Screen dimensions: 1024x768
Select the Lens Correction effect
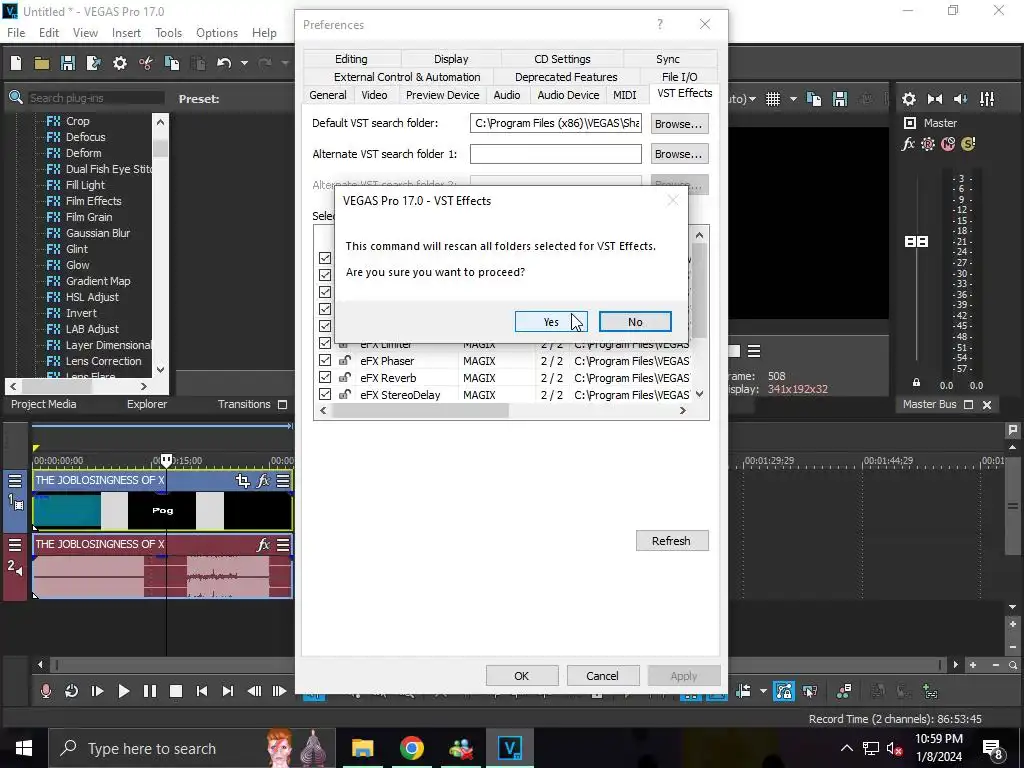tap(103, 361)
